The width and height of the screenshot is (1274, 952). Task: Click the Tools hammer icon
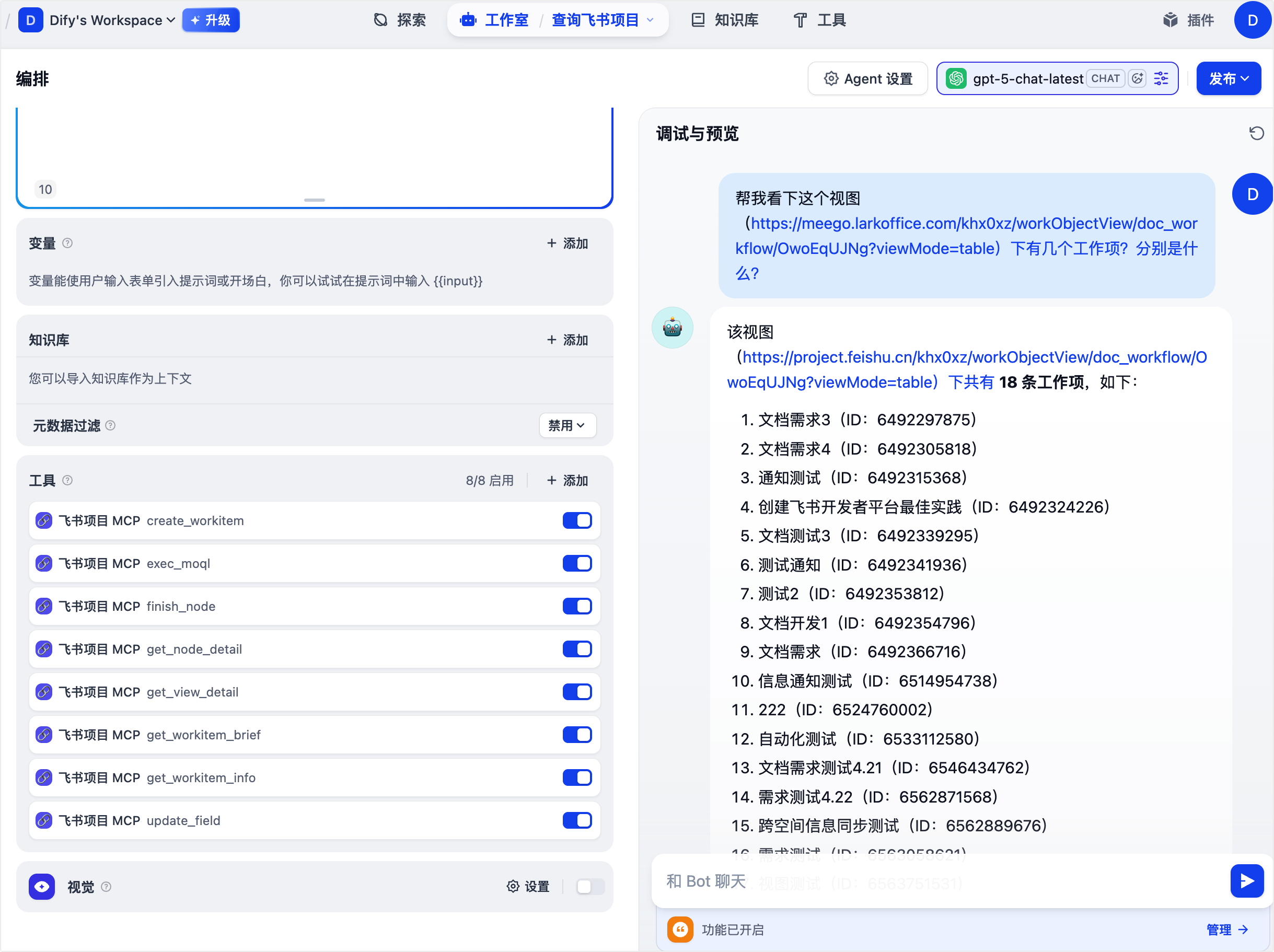[x=801, y=20]
